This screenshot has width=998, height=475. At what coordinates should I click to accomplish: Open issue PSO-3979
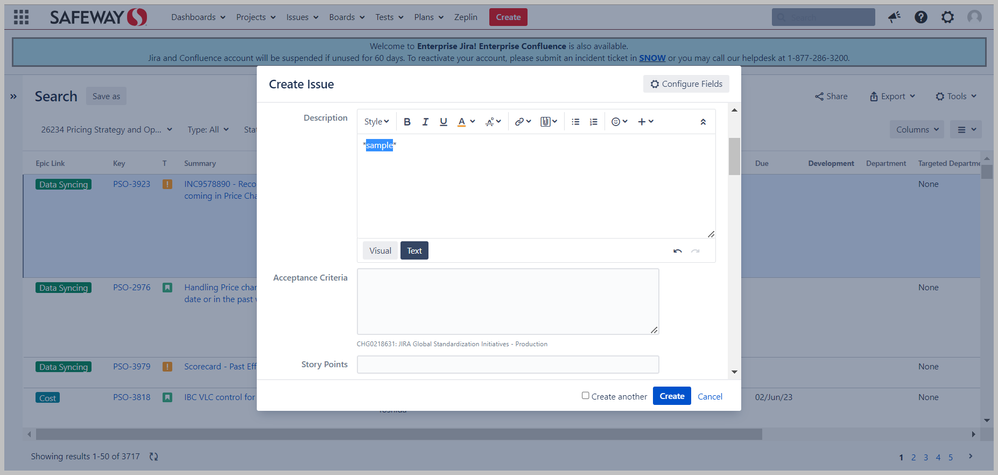point(132,367)
